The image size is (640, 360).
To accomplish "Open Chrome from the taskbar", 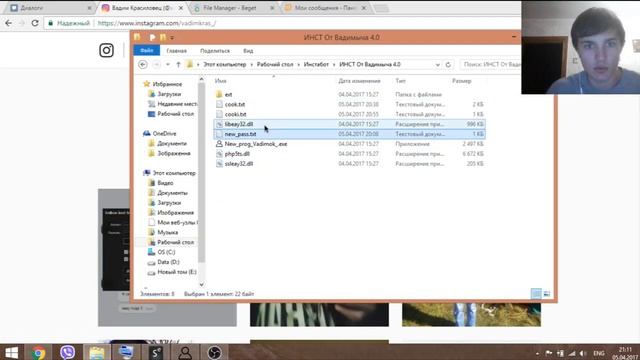I will coord(39,352).
